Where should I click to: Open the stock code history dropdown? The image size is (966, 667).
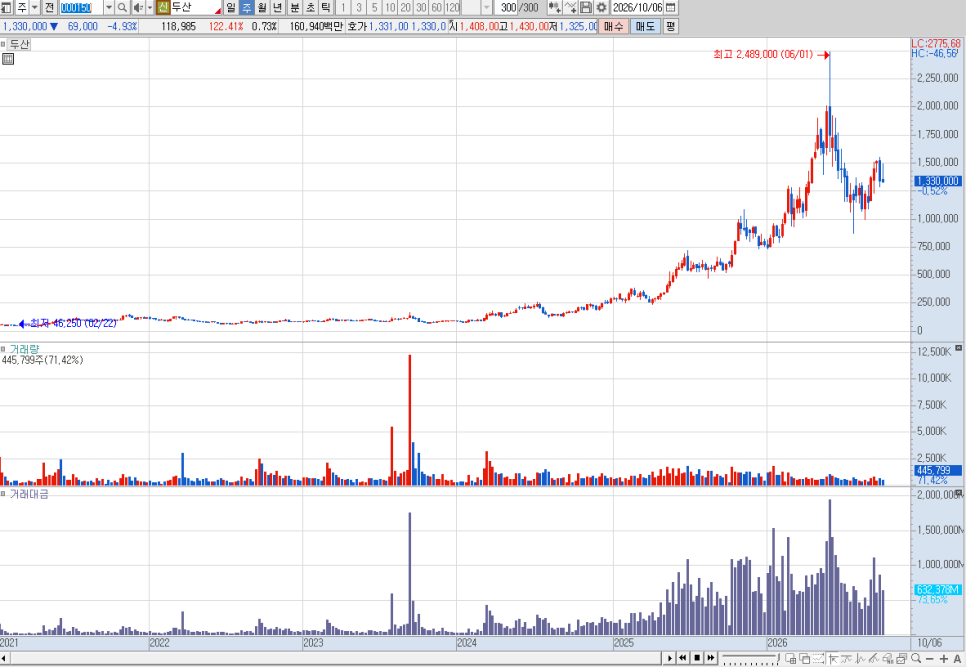[109, 7]
